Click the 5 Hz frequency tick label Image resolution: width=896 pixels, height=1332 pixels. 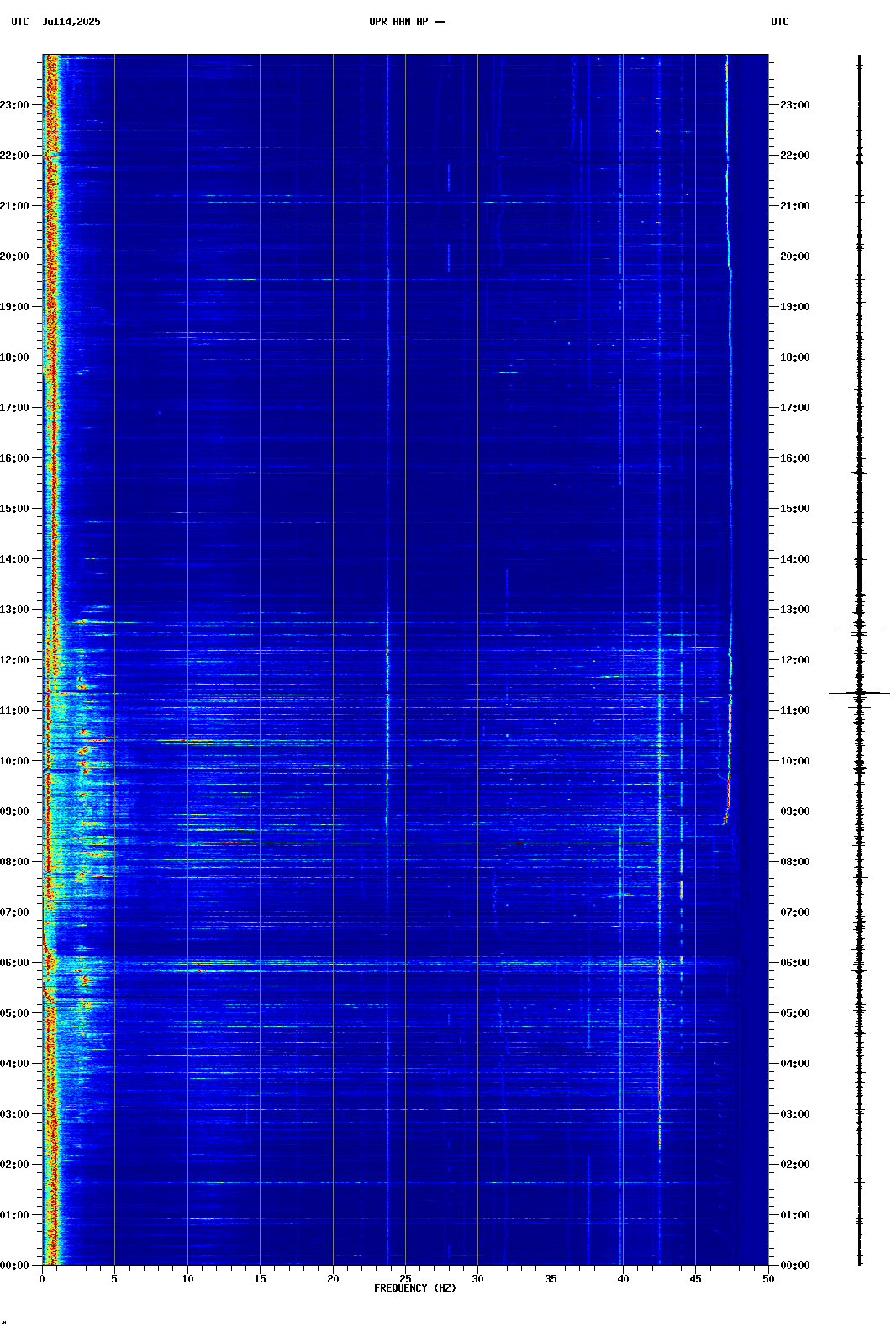114,1279
